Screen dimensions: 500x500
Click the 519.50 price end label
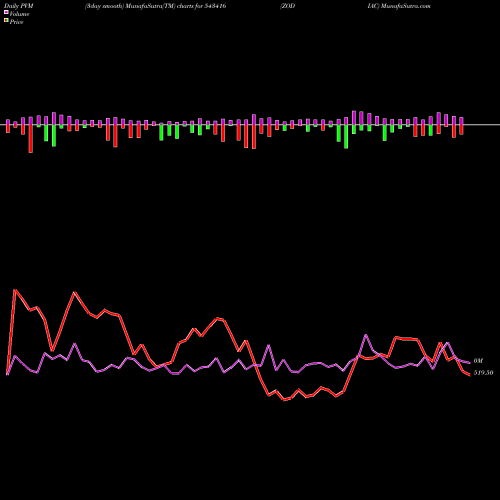point(483,373)
